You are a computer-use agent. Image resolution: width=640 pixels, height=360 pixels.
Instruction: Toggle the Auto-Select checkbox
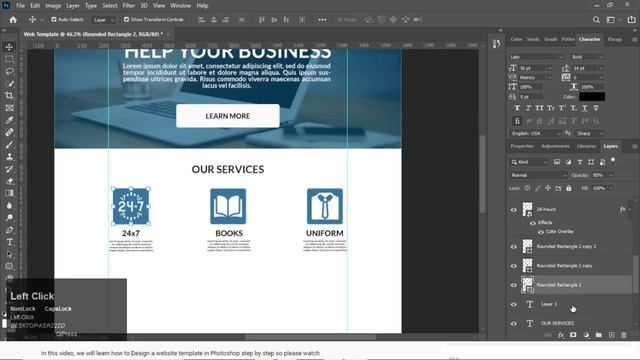point(53,20)
